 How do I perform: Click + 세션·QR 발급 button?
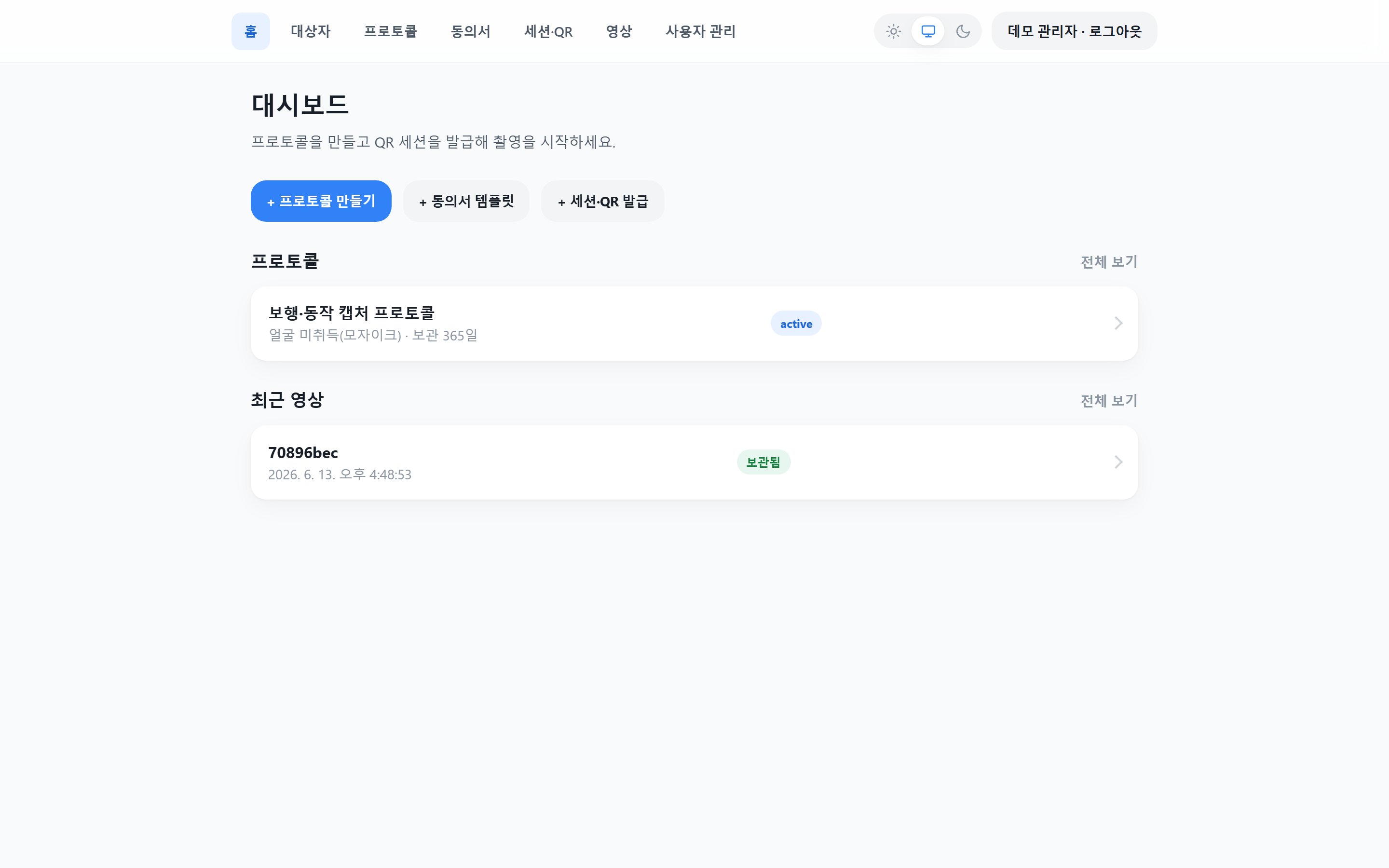tap(603, 201)
